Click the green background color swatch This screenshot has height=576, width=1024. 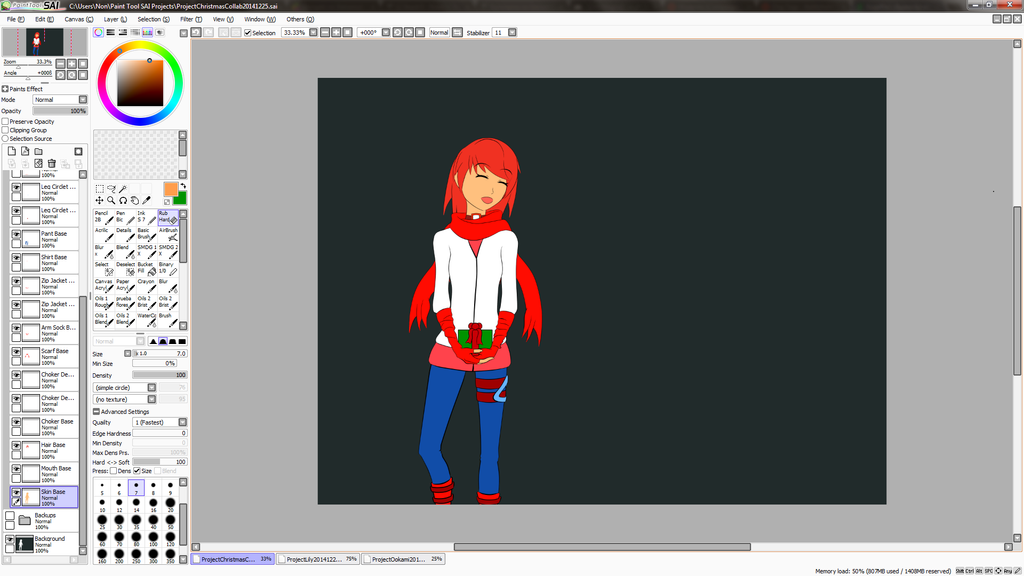click(181, 199)
